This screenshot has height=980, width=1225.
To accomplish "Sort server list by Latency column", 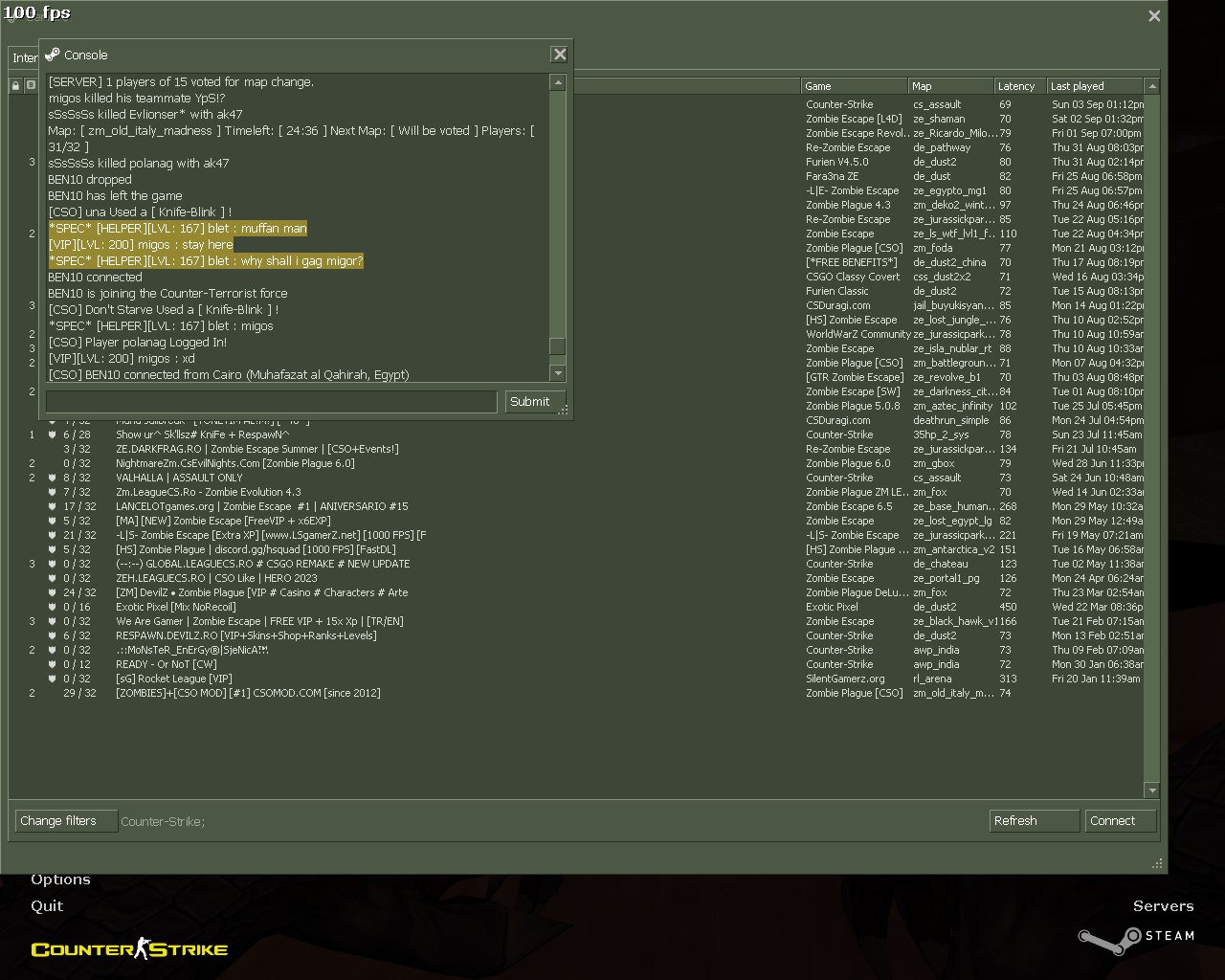I will pos(1018,86).
